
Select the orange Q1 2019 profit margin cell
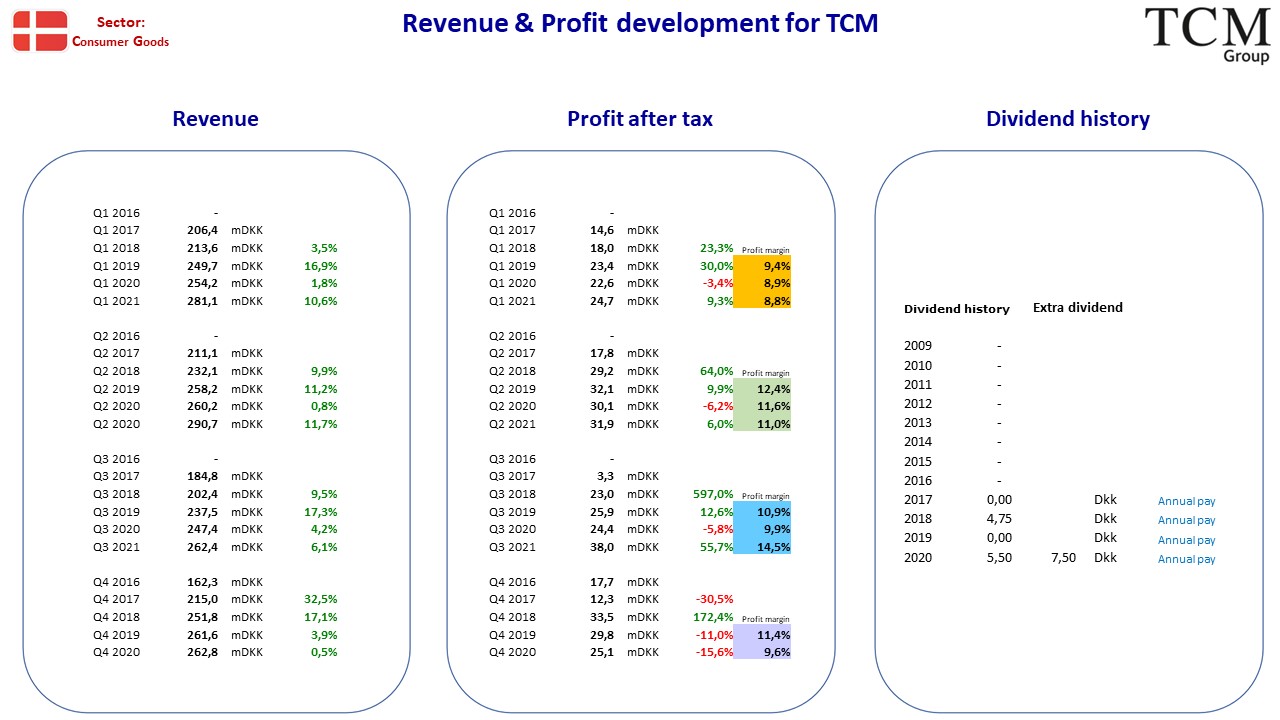(762, 266)
